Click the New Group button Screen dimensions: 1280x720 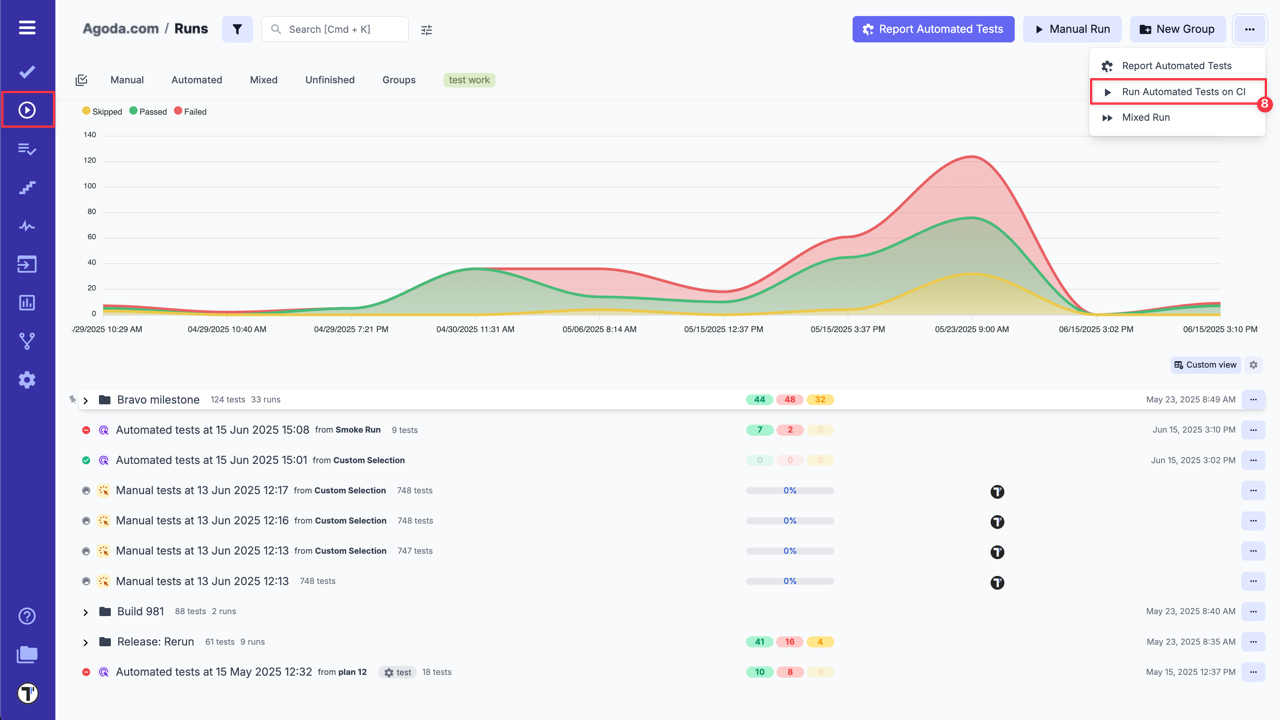1177,29
